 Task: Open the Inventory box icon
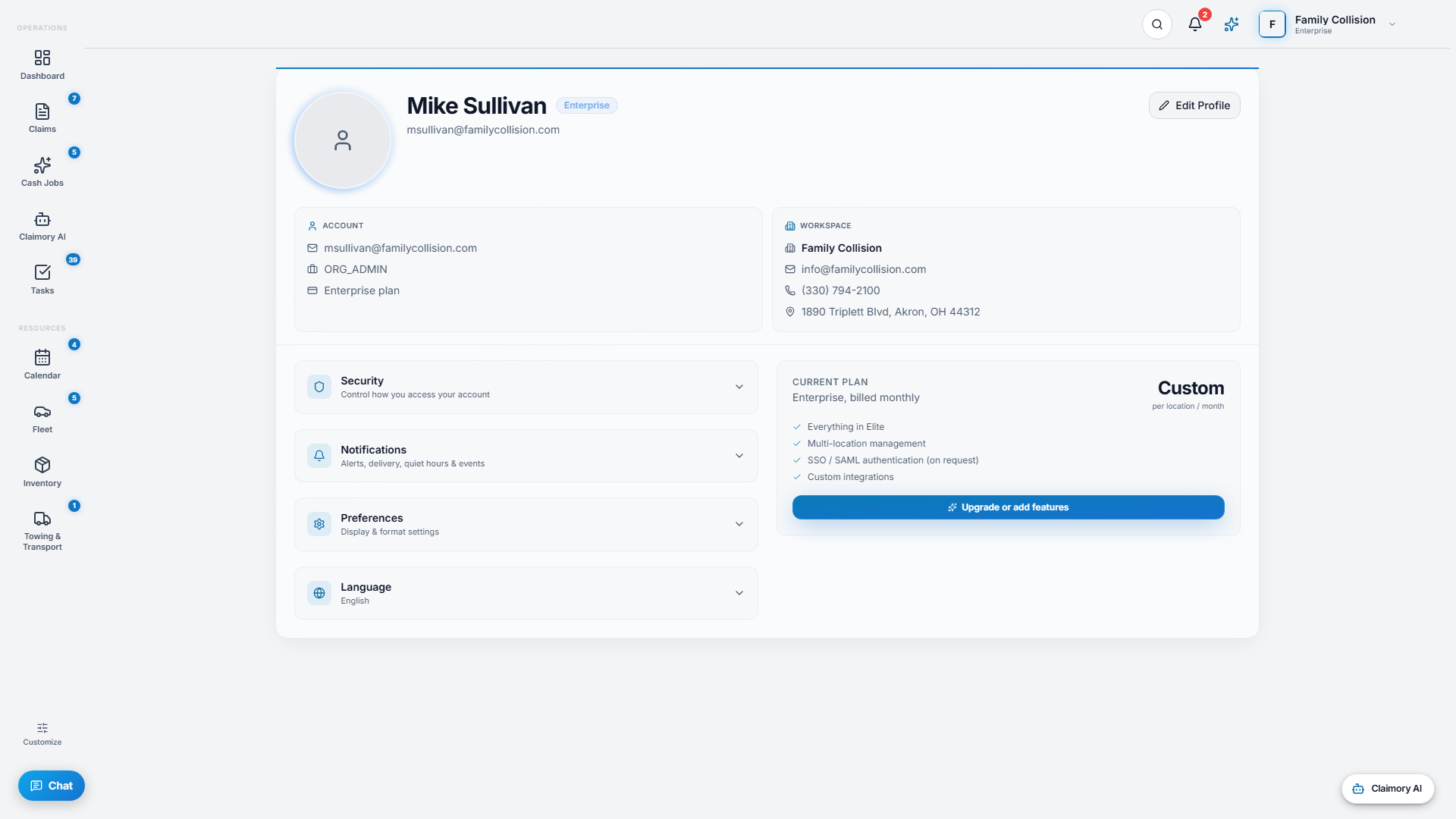(42, 465)
